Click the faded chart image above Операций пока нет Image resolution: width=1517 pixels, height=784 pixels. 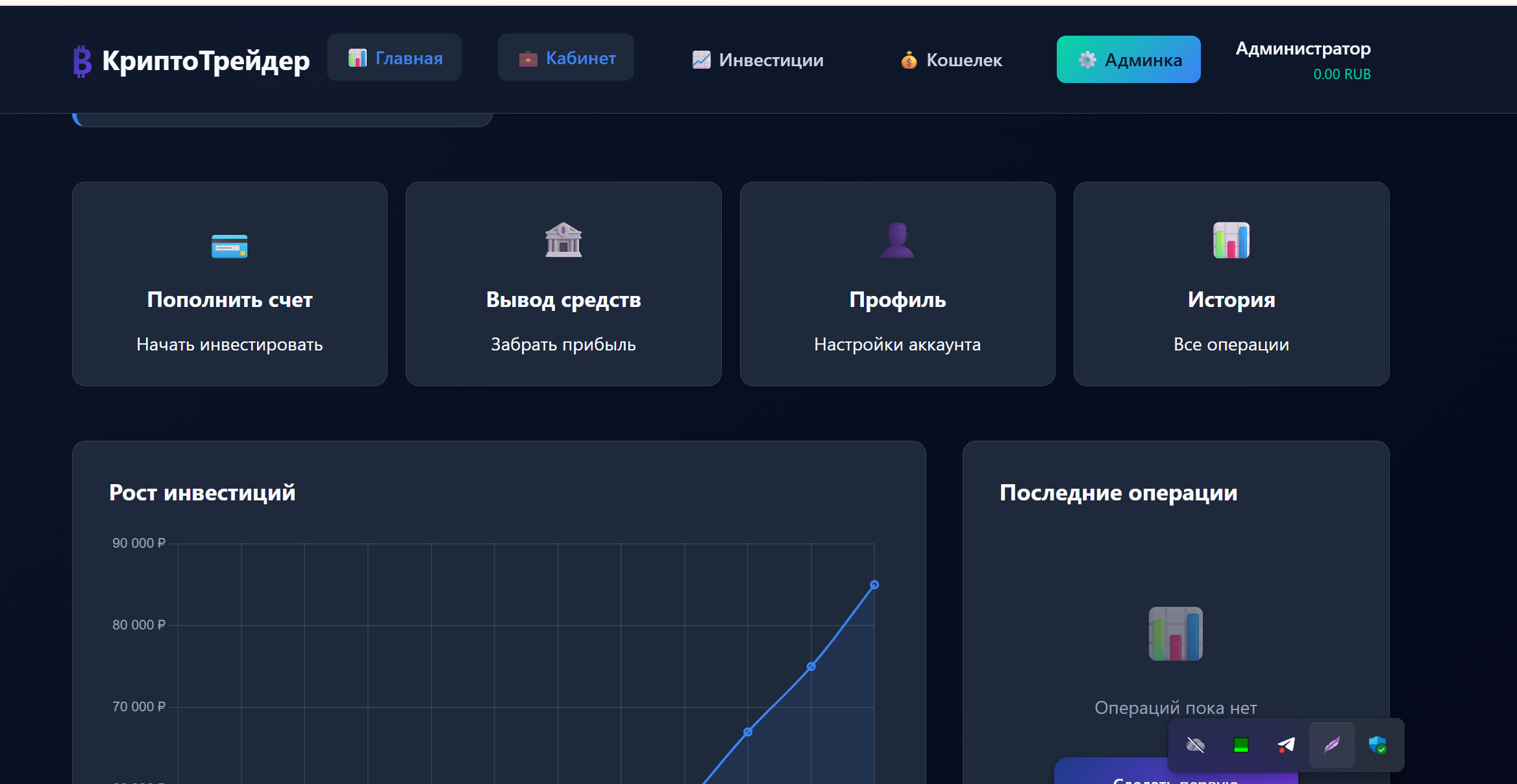pyautogui.click(x=1175, y=633)
